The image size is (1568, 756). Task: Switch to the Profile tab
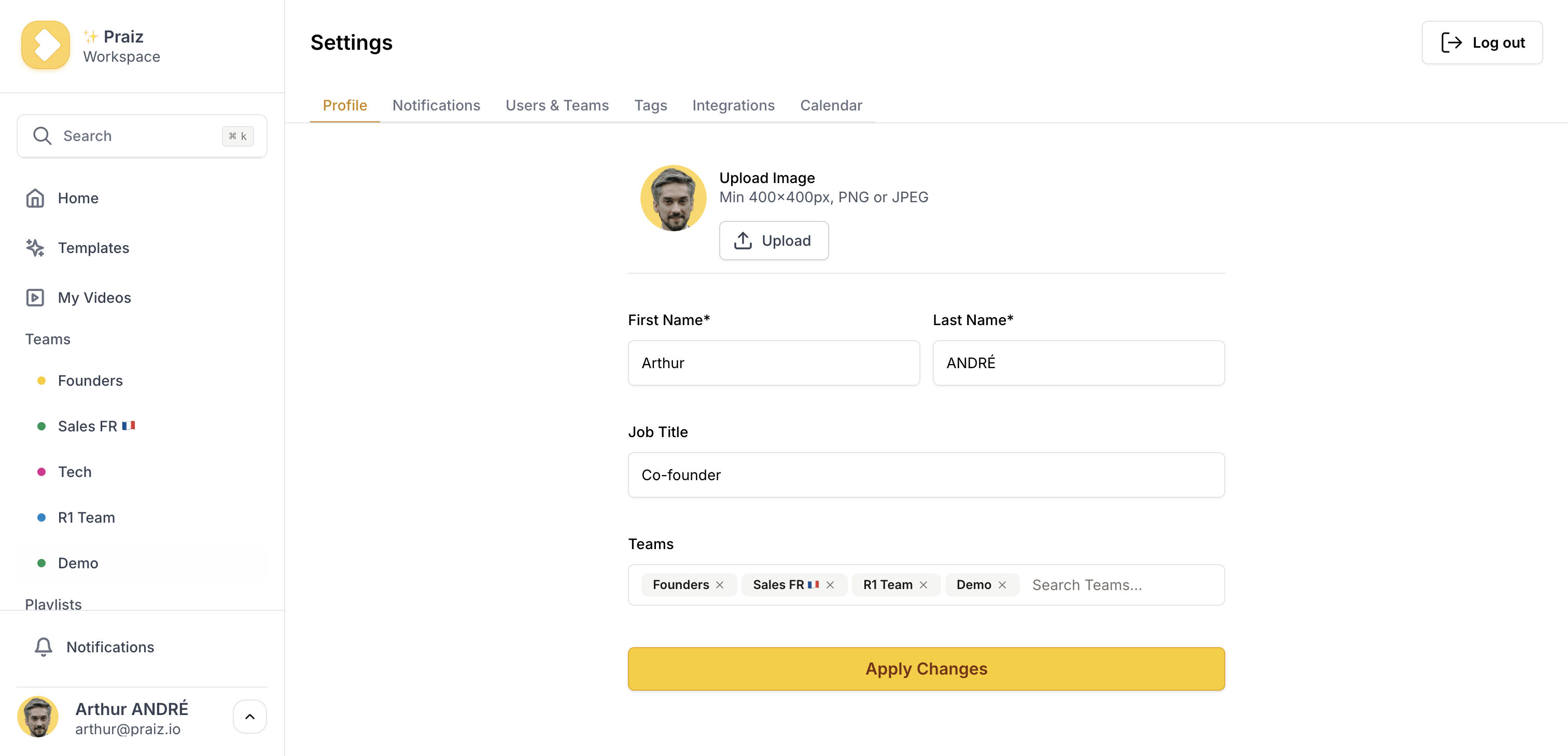click(x=344, y=105)
